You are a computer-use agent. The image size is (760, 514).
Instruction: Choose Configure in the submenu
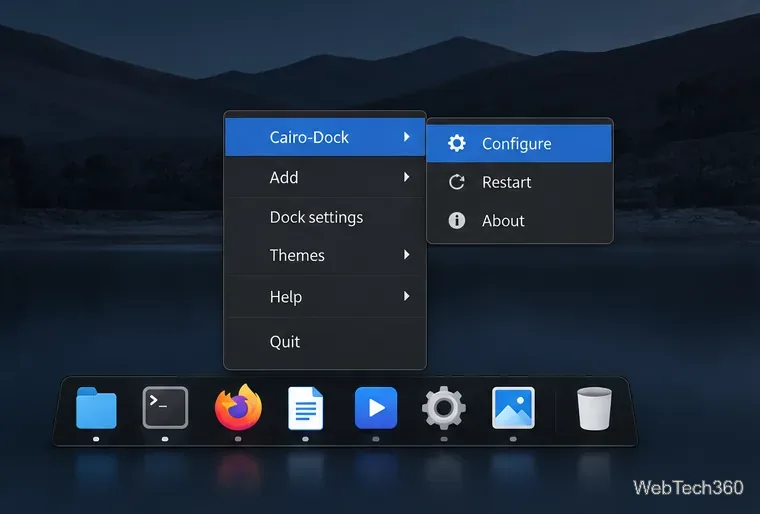[519, 144]
